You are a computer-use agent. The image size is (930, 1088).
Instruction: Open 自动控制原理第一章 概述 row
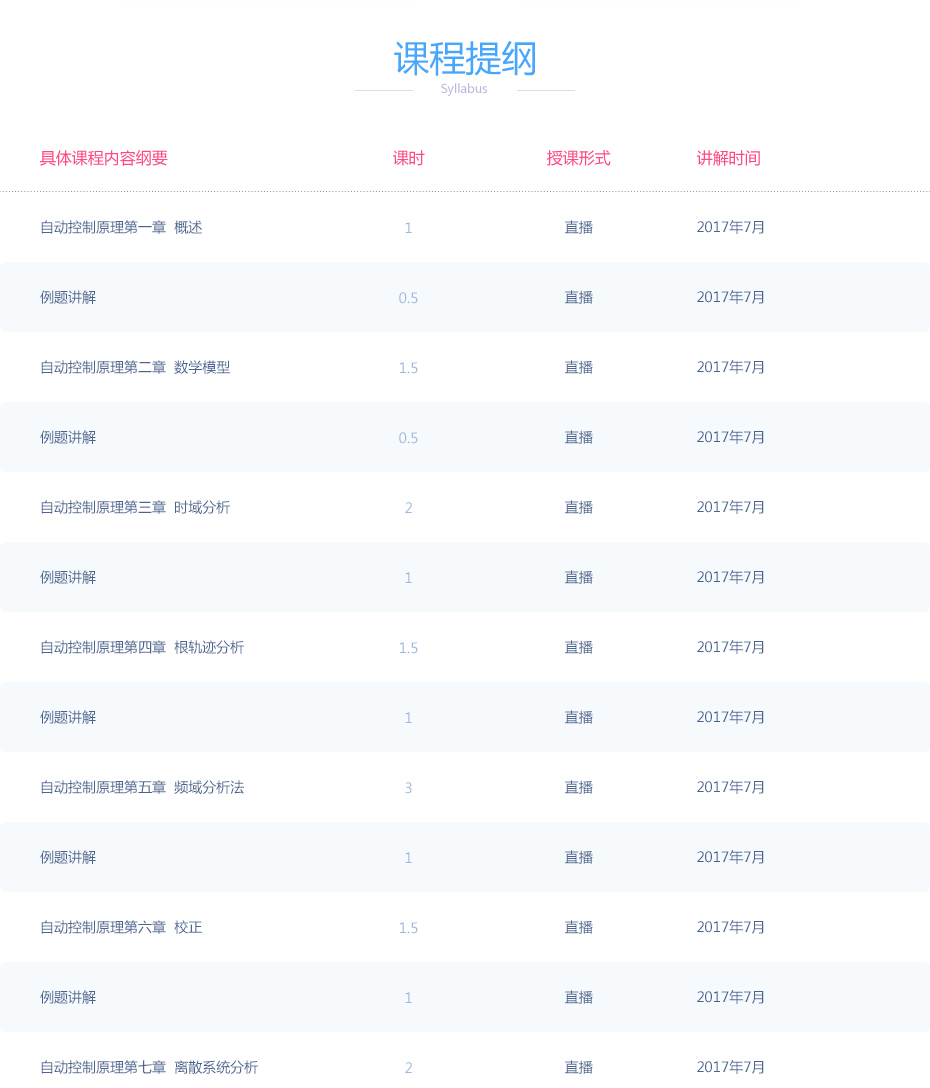pos(465,227)
